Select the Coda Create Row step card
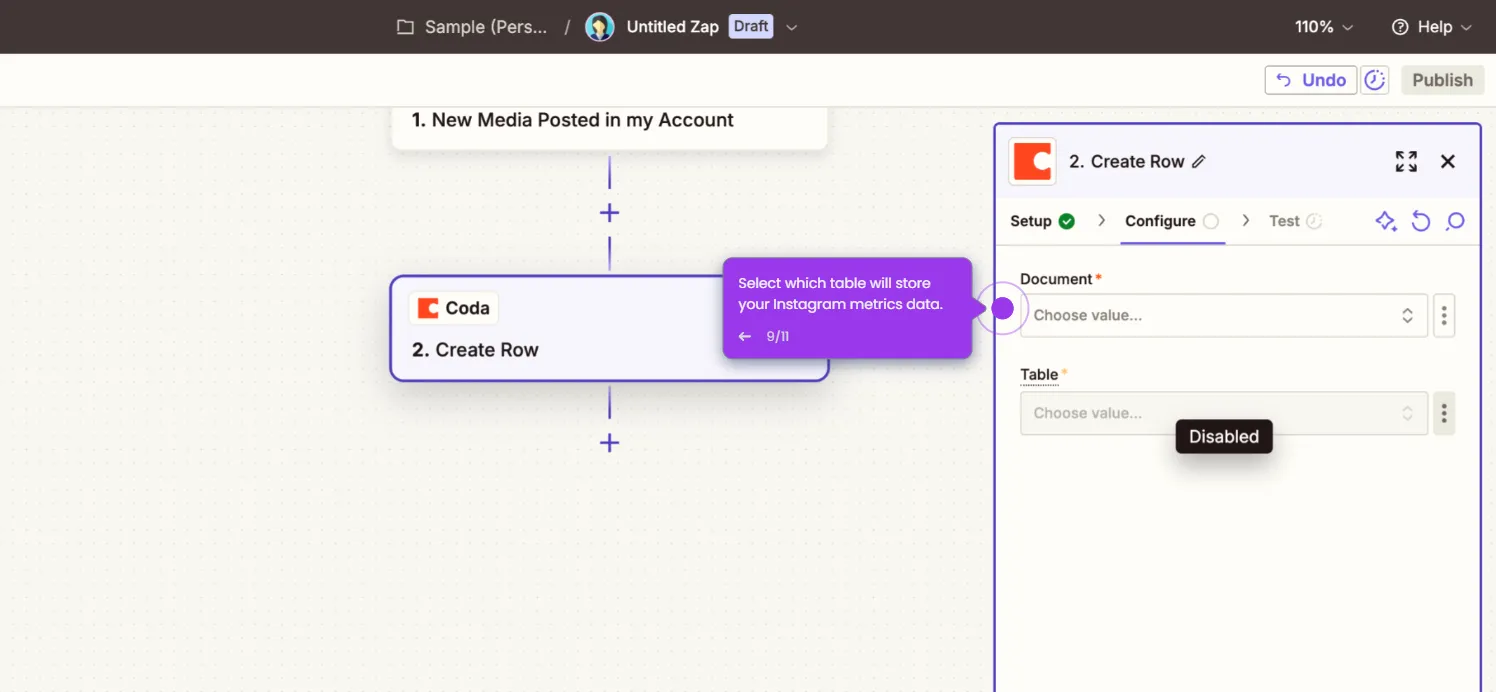The image size is (1496, 692). [609, 328]
